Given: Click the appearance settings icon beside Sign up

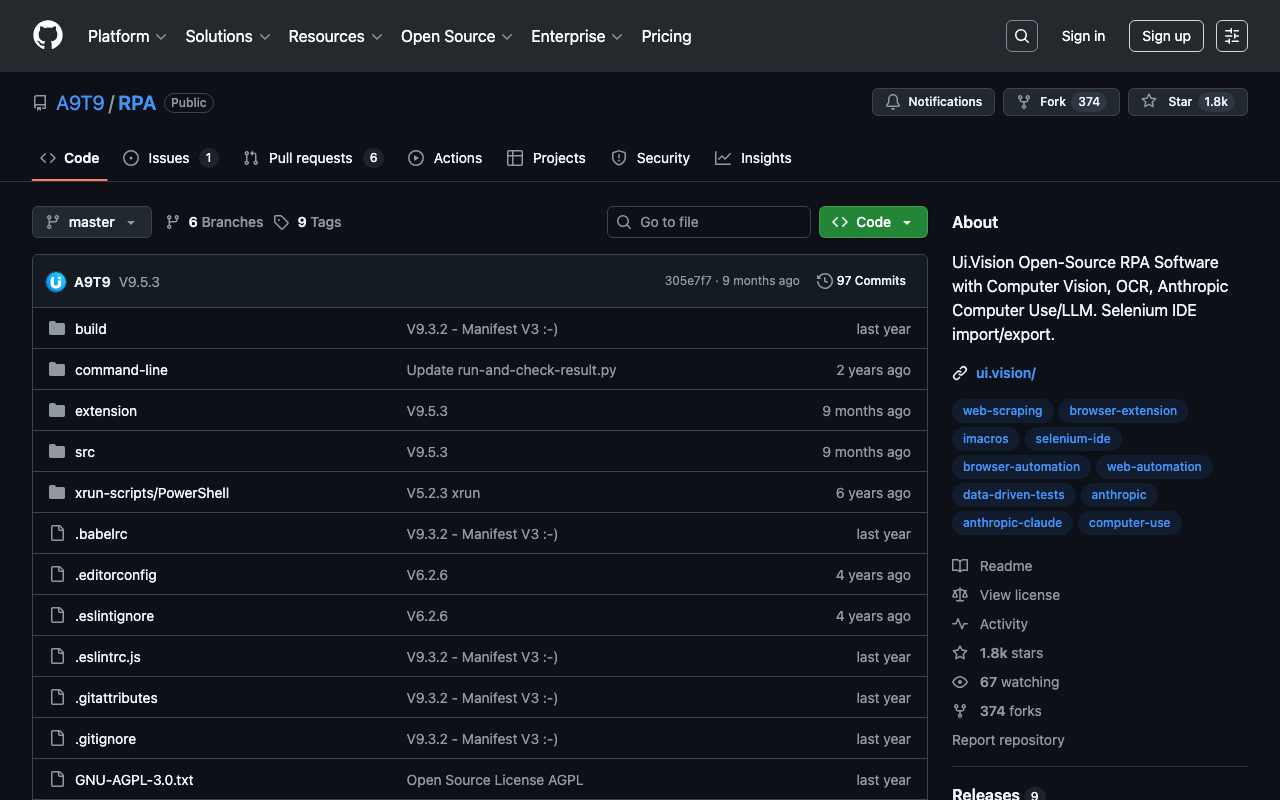Looking at the screenshot, I should (1231, 36).
